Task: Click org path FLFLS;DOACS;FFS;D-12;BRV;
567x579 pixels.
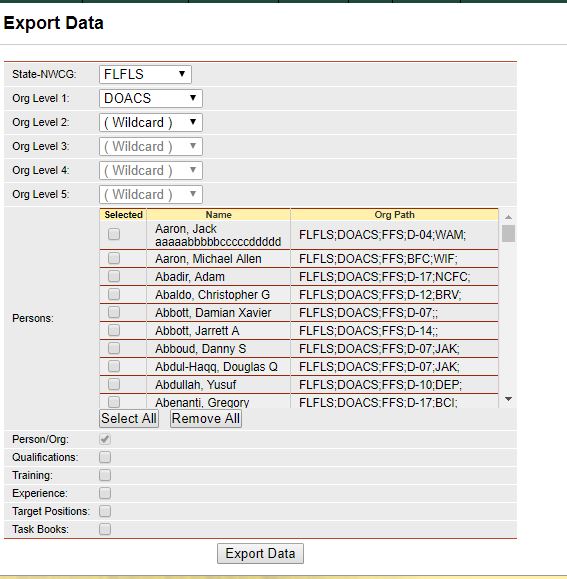Action: [380, 295]
